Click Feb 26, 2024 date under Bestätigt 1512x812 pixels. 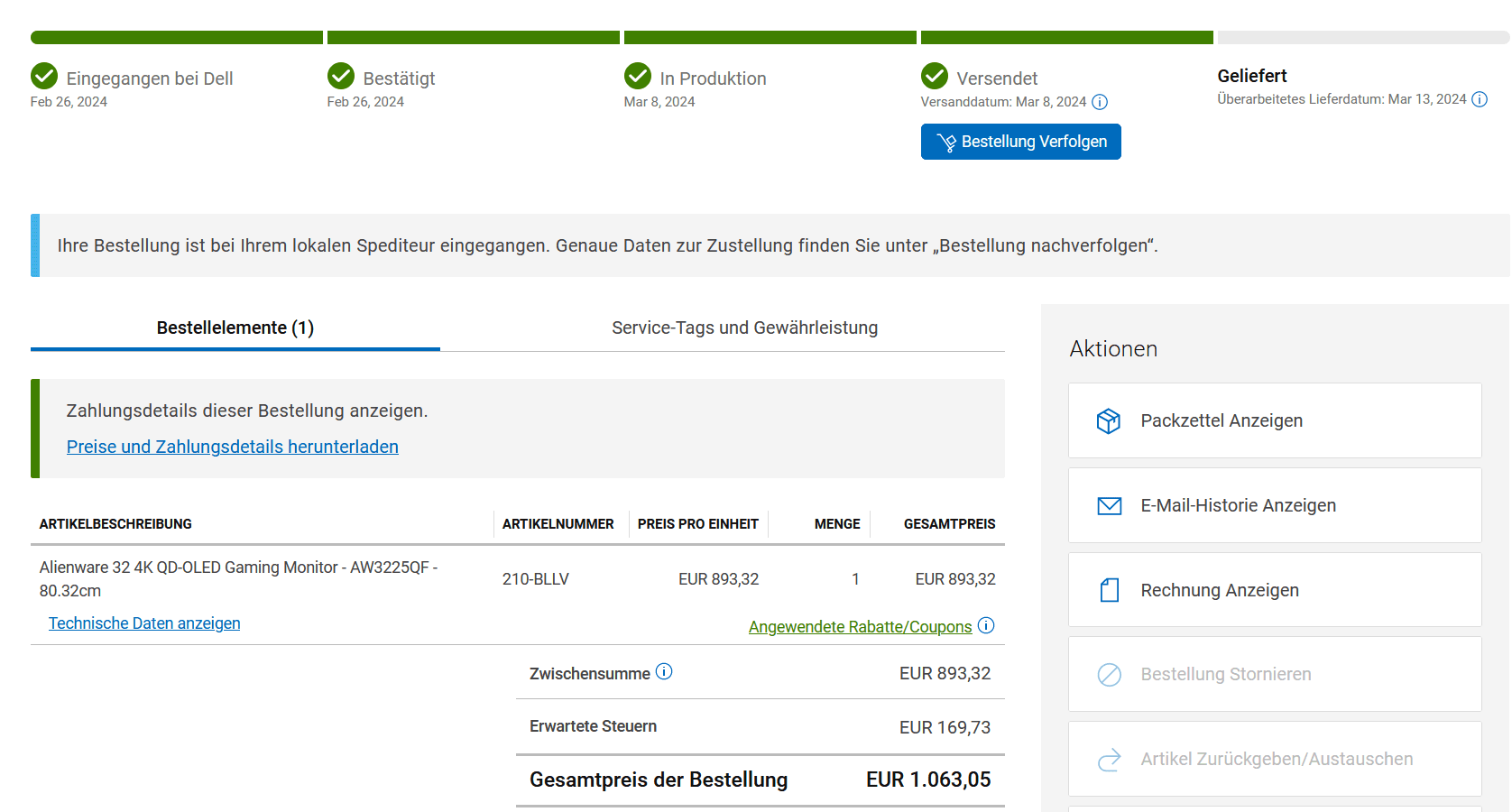tap(365, 102)
